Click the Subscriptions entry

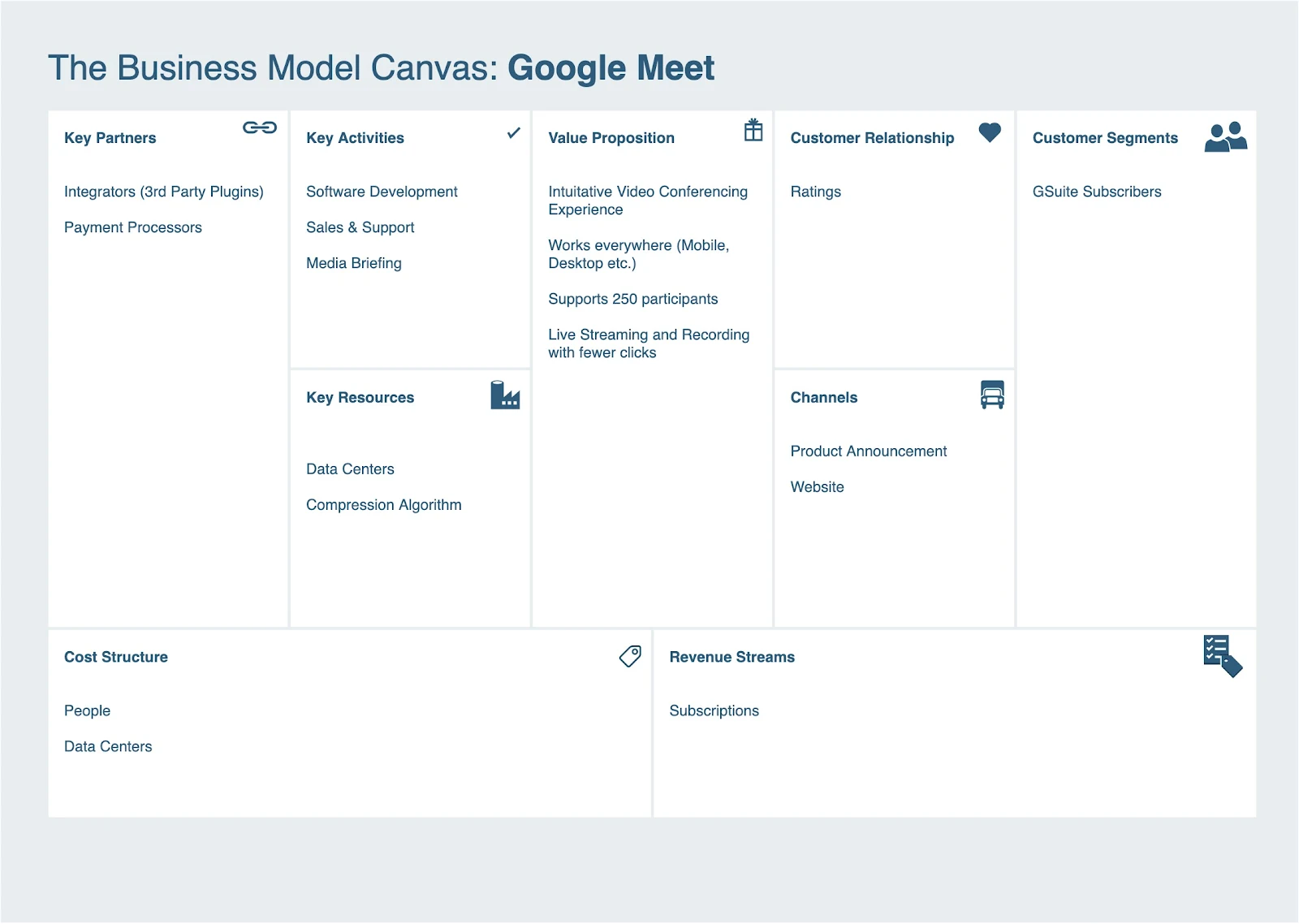point(714,711)
